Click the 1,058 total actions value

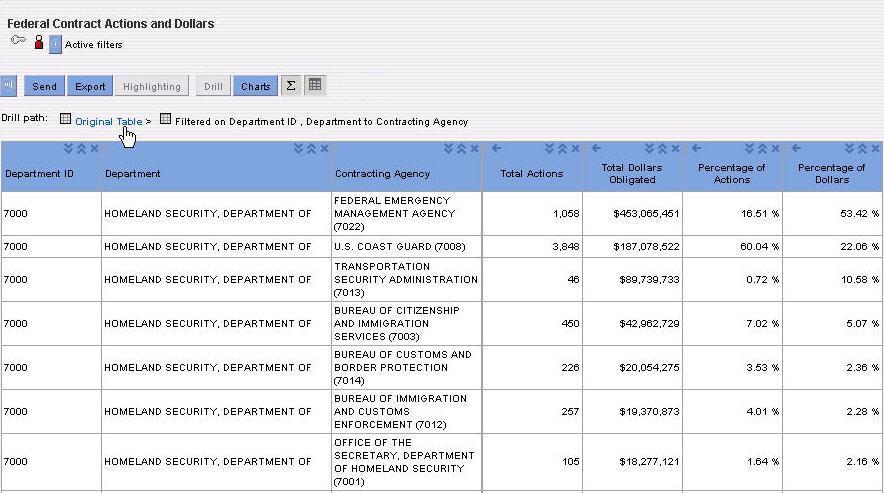(x=566, y=214)
